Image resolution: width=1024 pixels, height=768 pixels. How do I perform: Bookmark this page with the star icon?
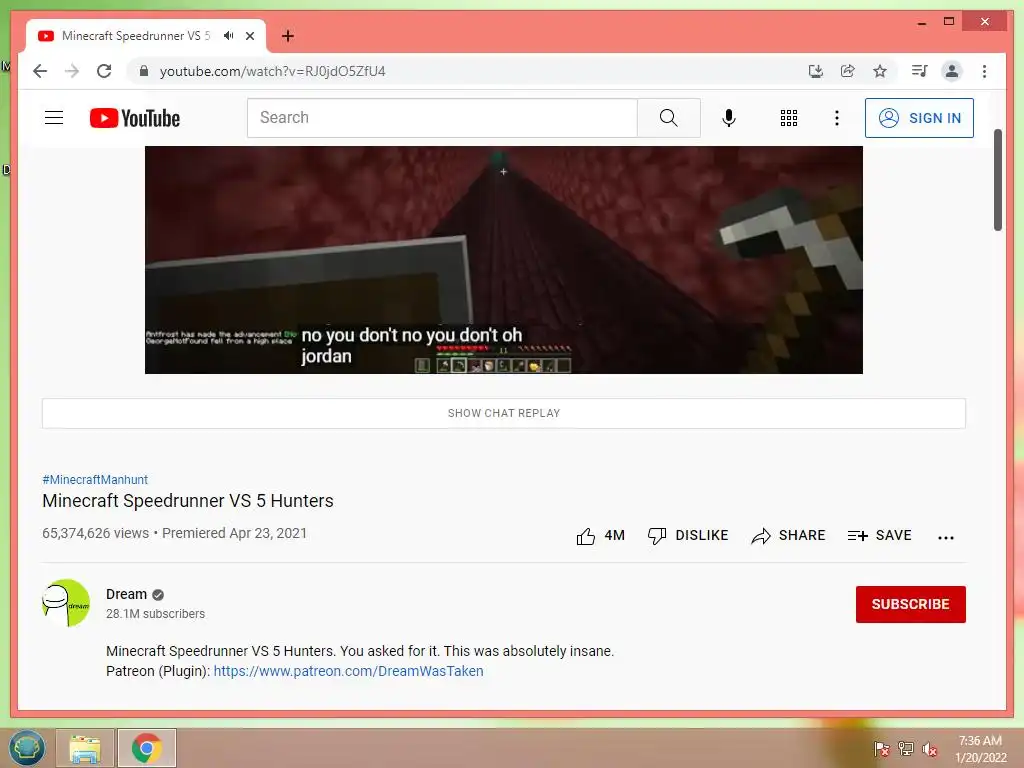tap(880, 71)
